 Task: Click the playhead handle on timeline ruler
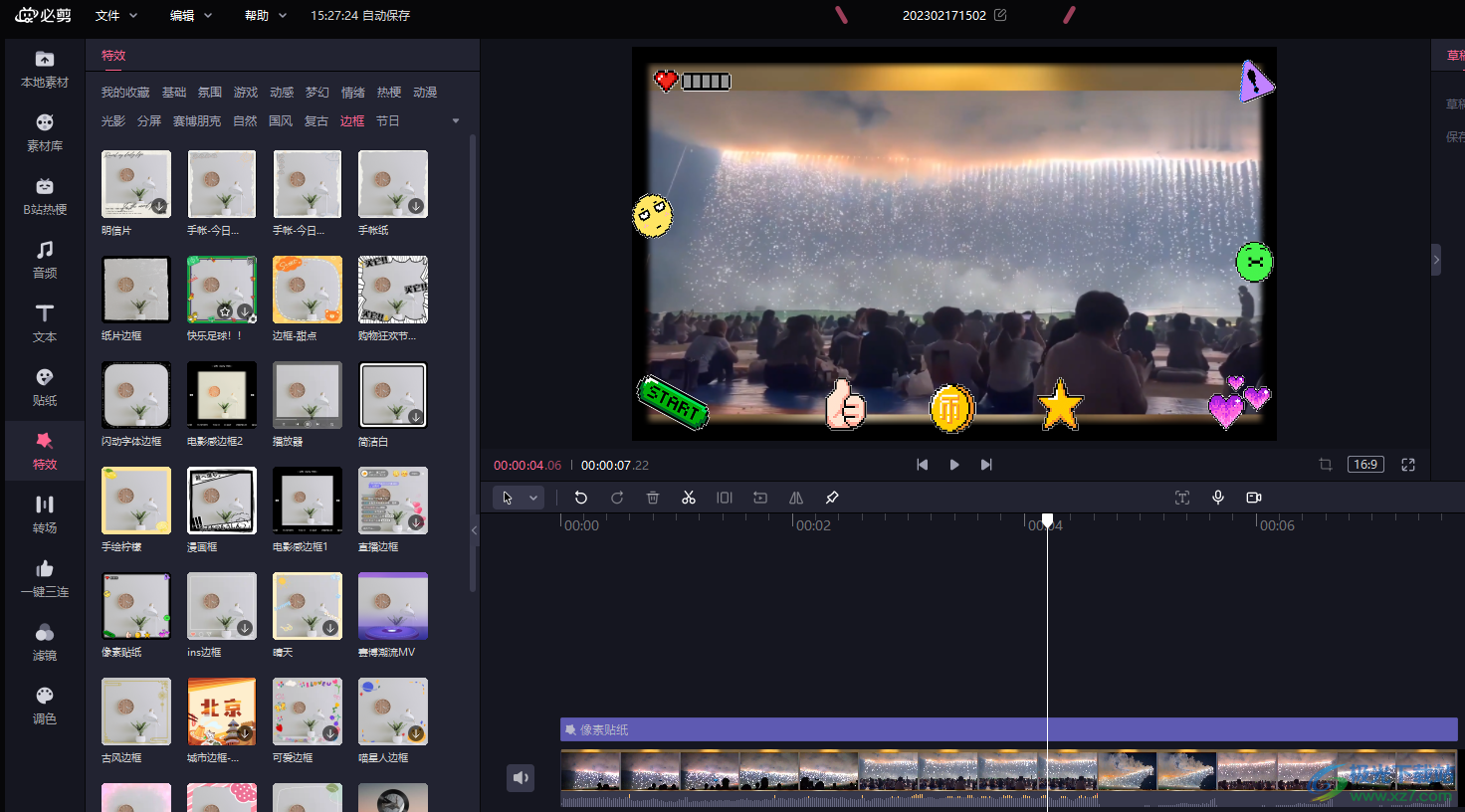(x=1047, y=520)
